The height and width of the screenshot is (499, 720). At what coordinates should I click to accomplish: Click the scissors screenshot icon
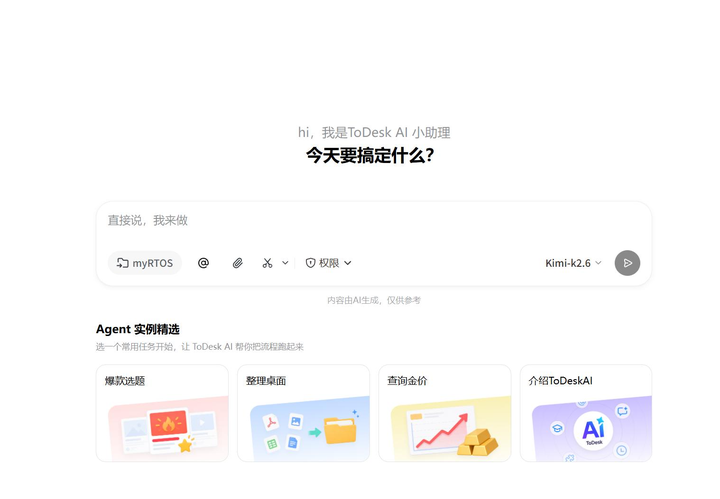point(267,263)
